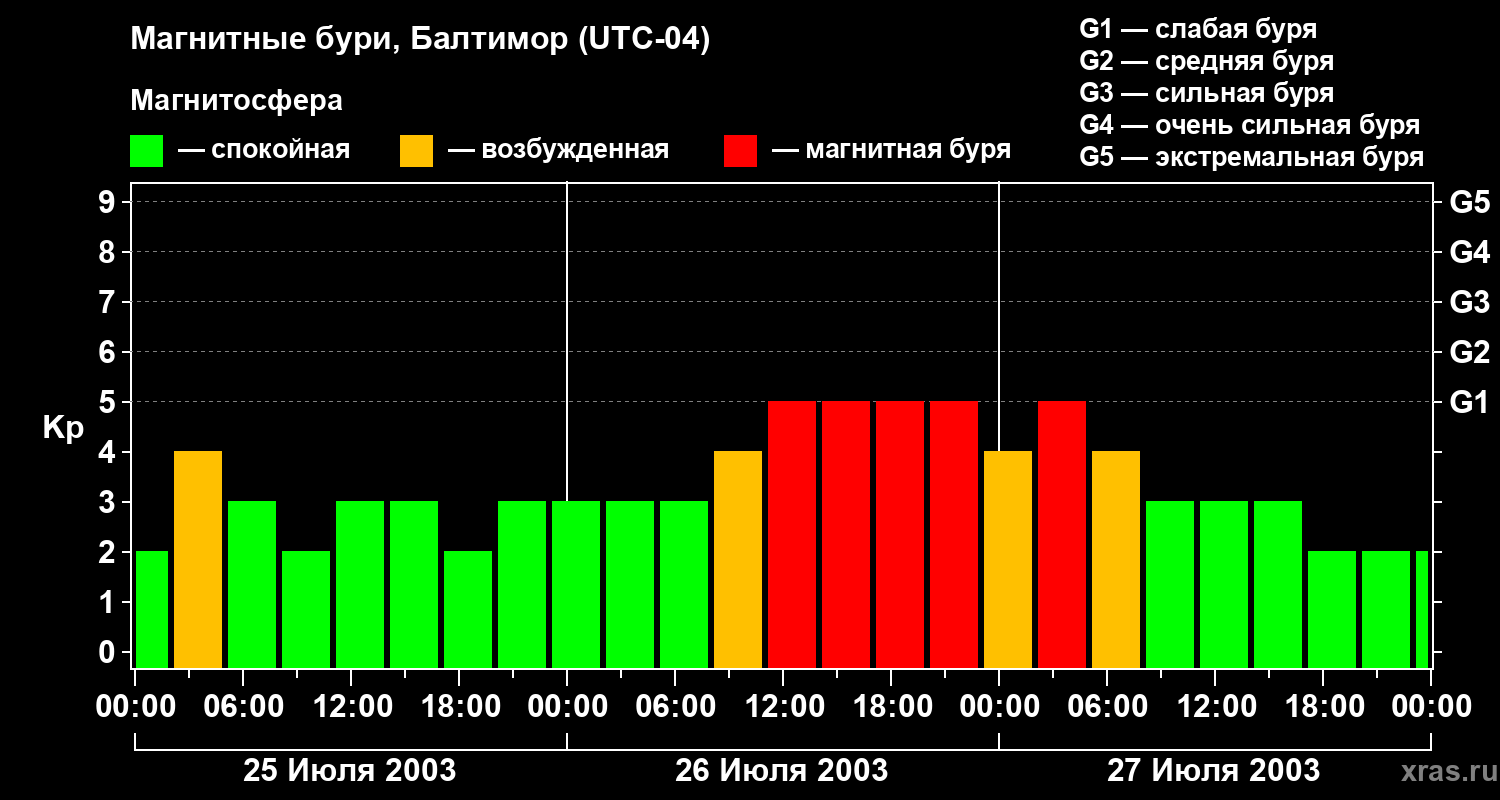Click the 'G3 — сильная буря' legend line
The image size is (1500, 800).
[x=1207, y=93]
